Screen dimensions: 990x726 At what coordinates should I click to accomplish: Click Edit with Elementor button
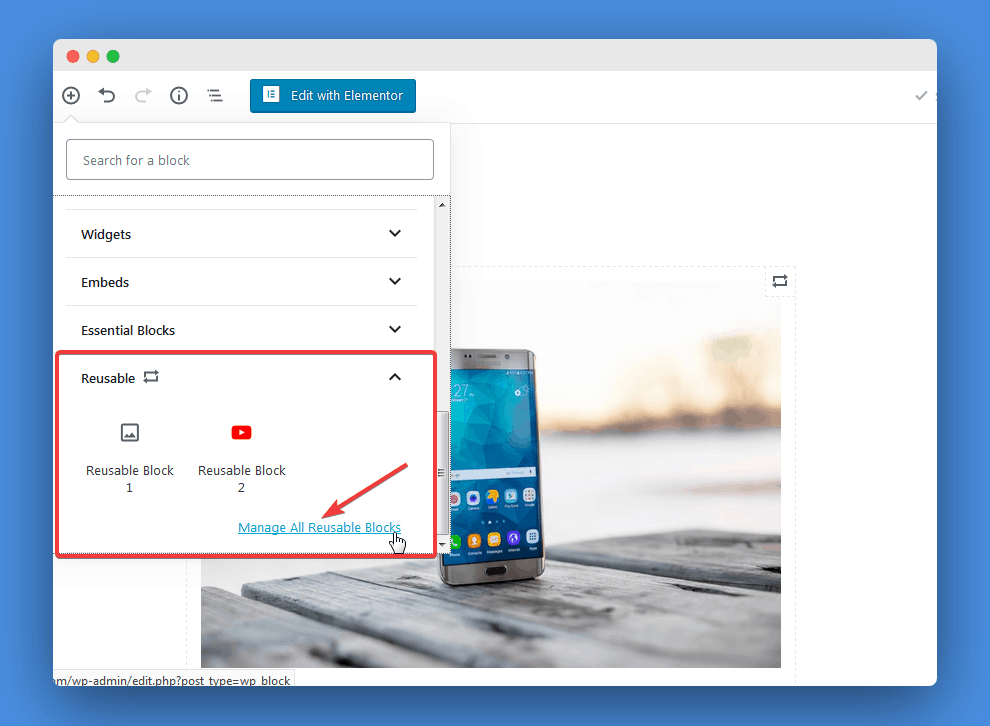[x=333, y=95]
